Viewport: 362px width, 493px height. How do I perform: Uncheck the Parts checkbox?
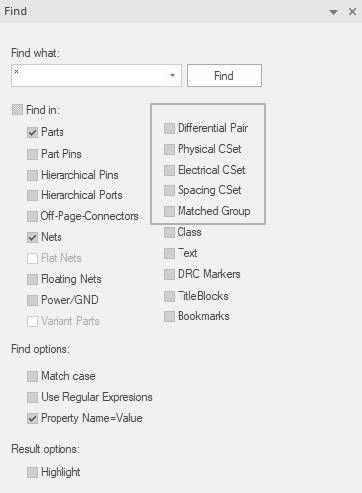point(32,132)
